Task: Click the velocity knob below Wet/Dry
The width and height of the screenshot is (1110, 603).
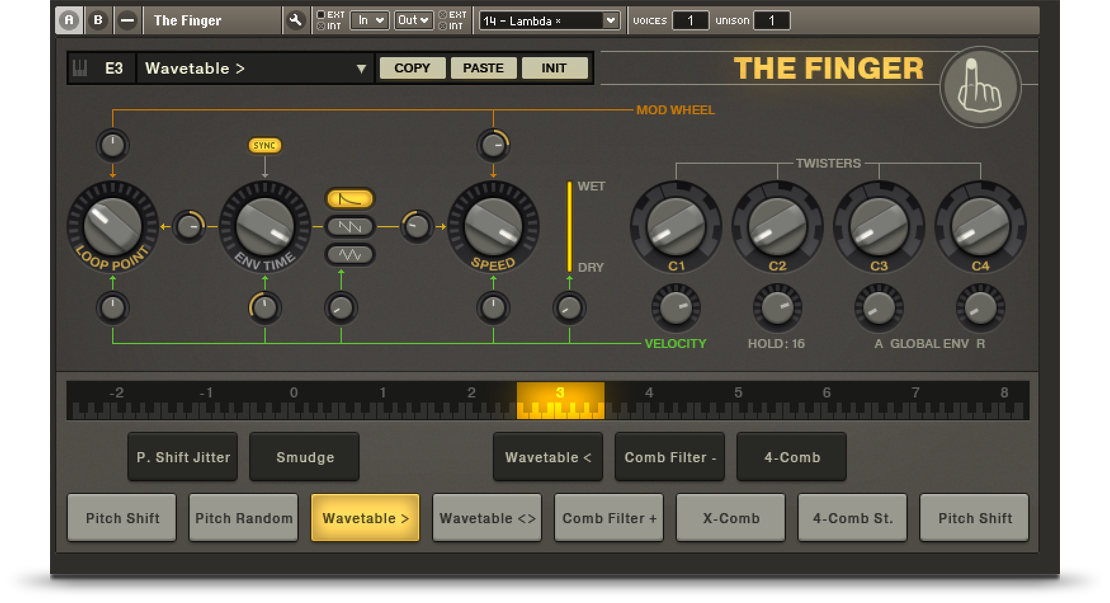Action: tap(569, 308)
